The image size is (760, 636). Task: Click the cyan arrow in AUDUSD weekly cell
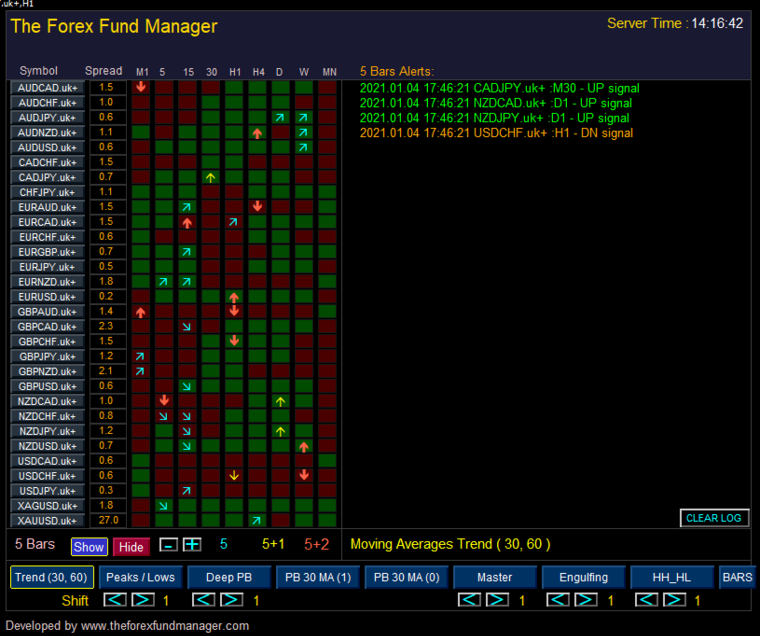pyautogui.click(x=303, y=147)
